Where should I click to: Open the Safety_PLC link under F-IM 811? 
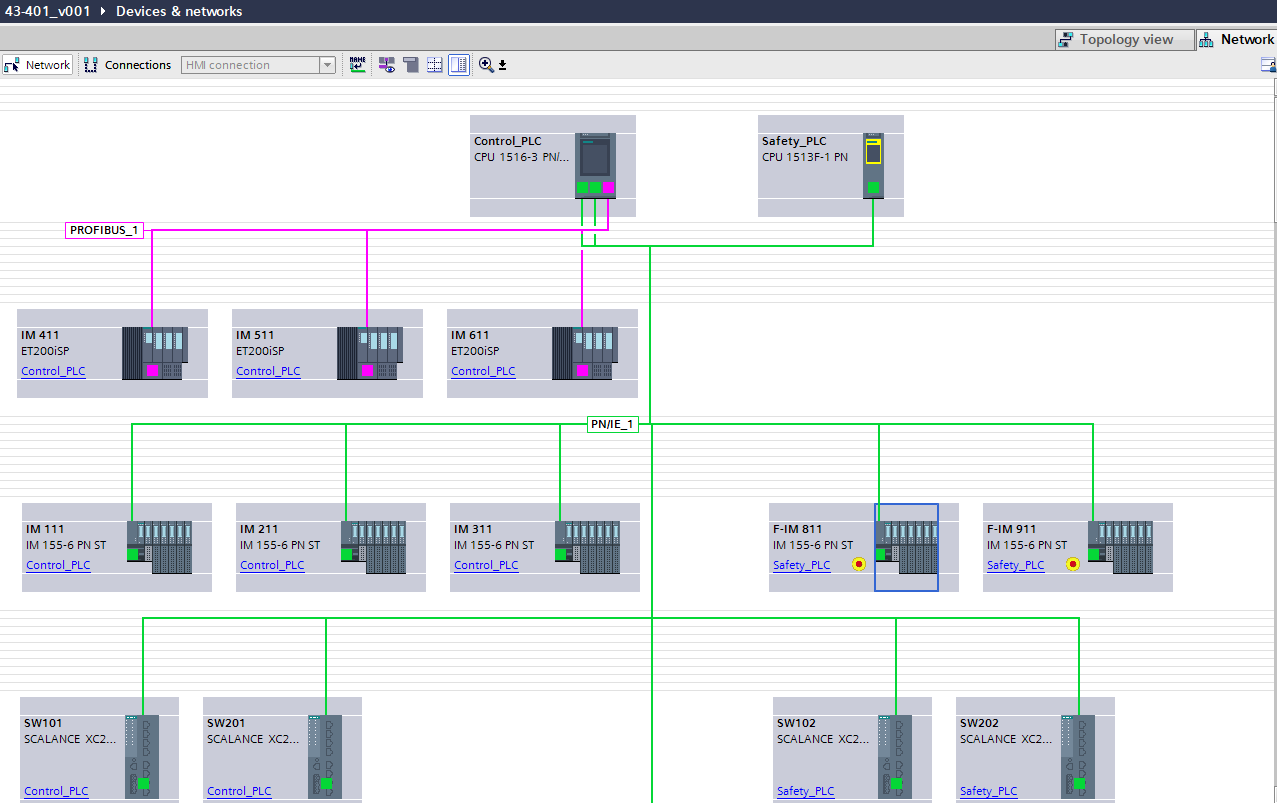(801, 565)
